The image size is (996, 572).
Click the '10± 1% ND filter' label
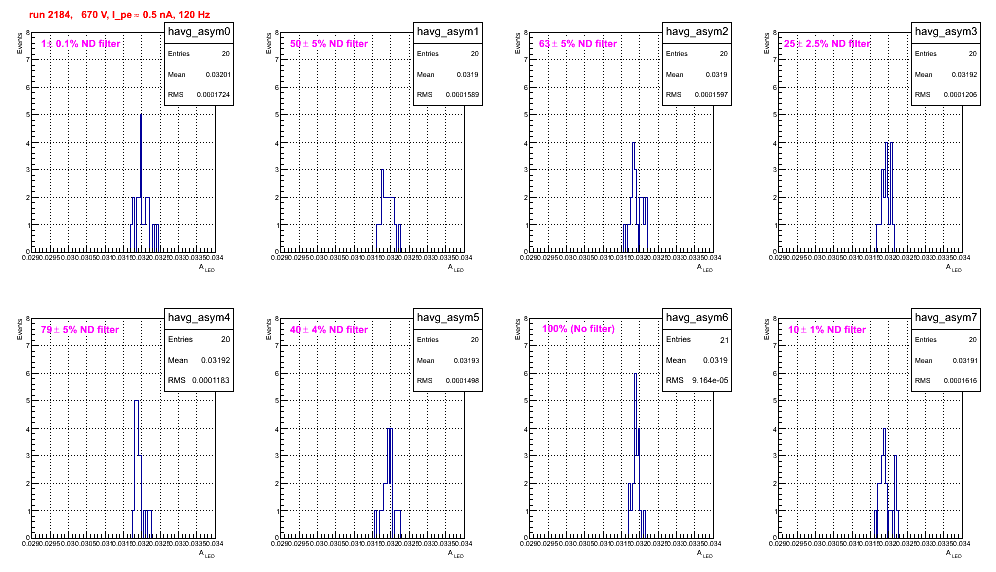(x=827, y=330)
